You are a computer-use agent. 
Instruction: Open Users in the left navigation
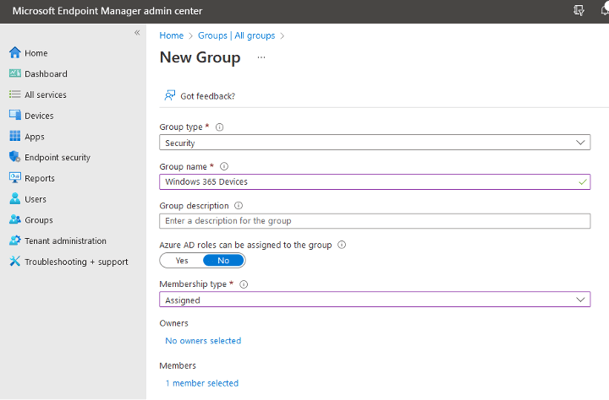(x=35, y=199)
